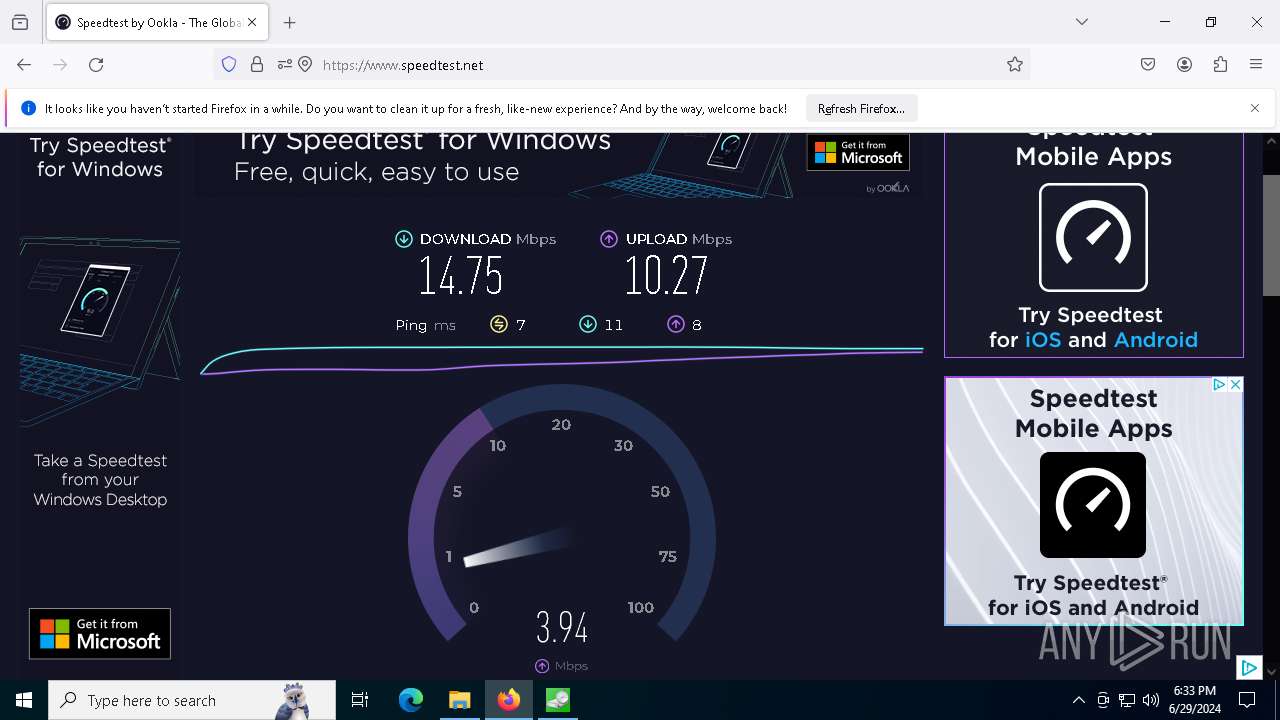Open Task View on the taskbar

360,700
